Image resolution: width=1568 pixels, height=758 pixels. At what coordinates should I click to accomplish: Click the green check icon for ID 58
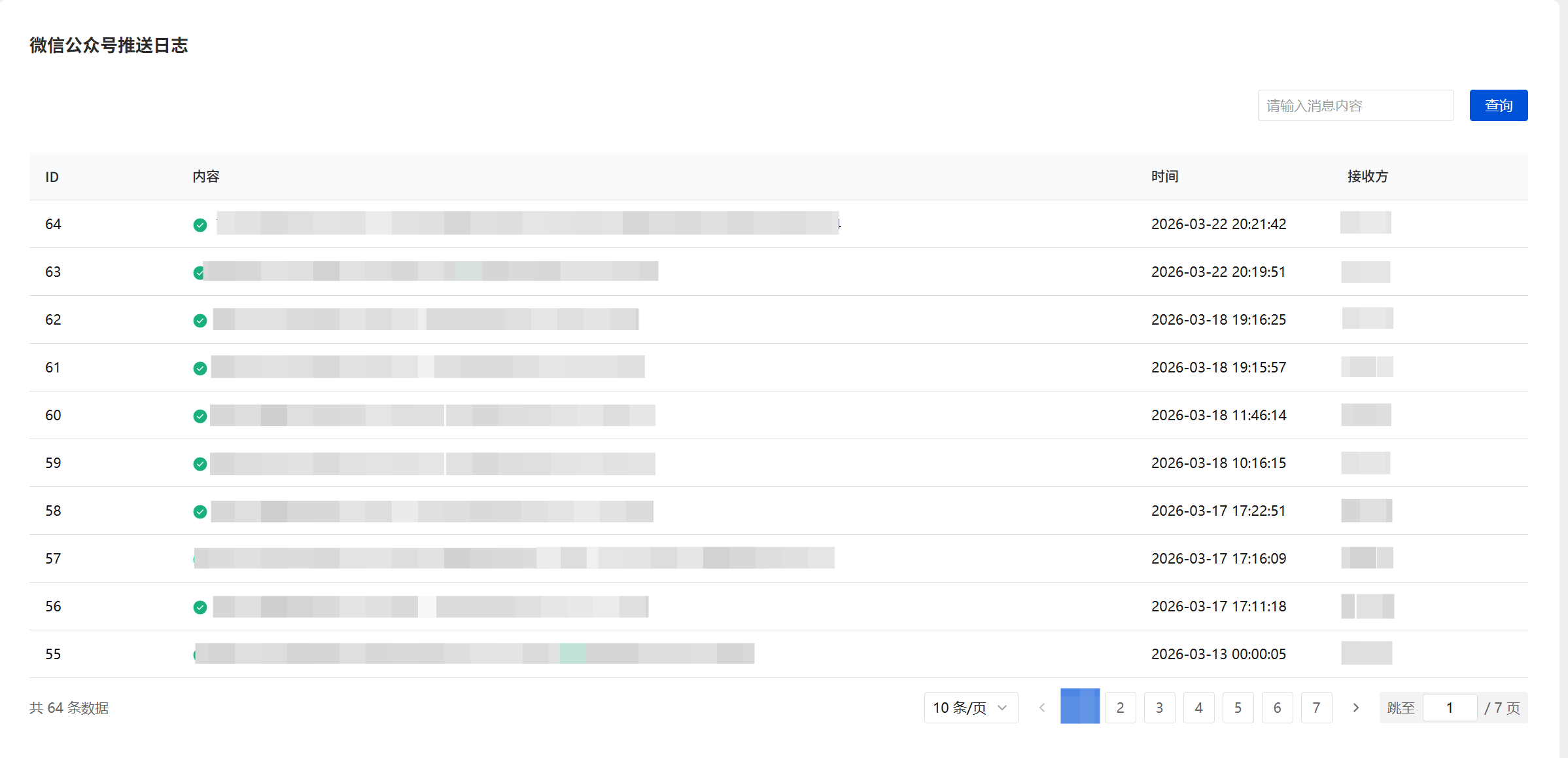[200, 512]
